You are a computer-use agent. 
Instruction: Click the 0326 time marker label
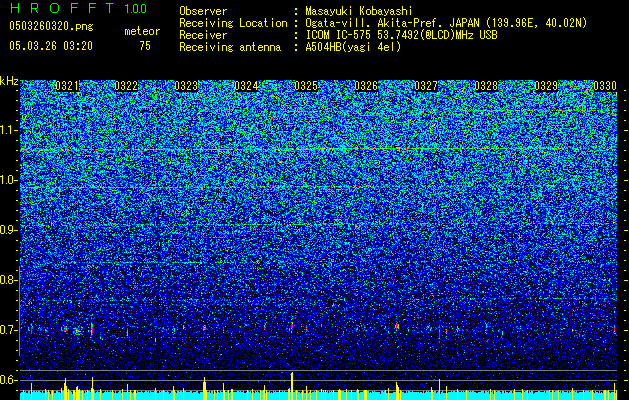tap(366, 86)
